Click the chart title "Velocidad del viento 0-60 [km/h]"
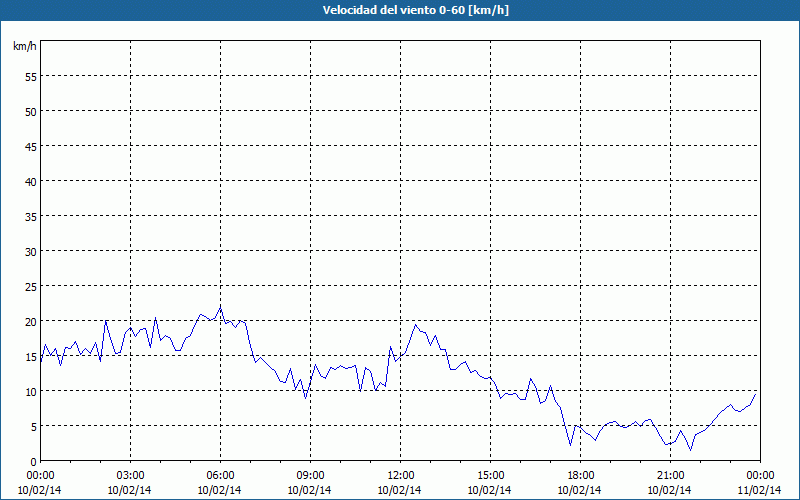800x500 pixels. point(415,10)
